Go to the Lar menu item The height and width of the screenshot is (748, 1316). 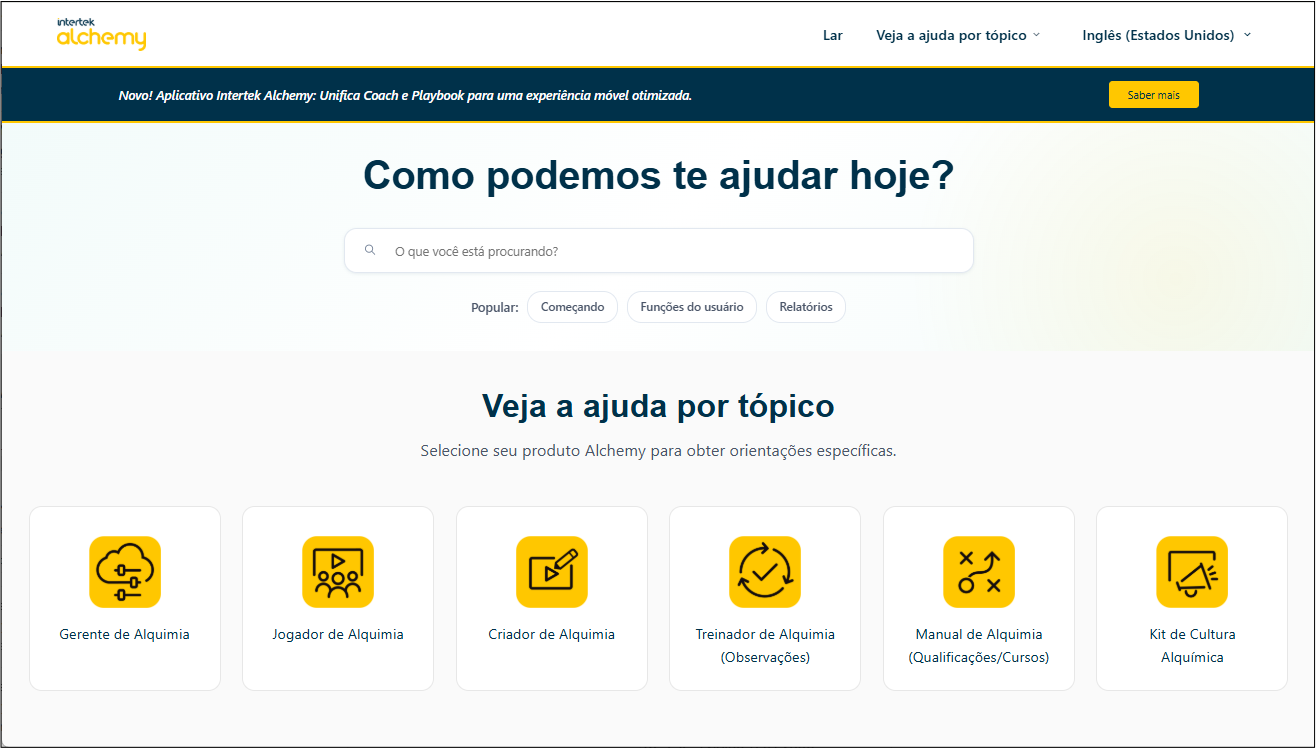point(833,35)
